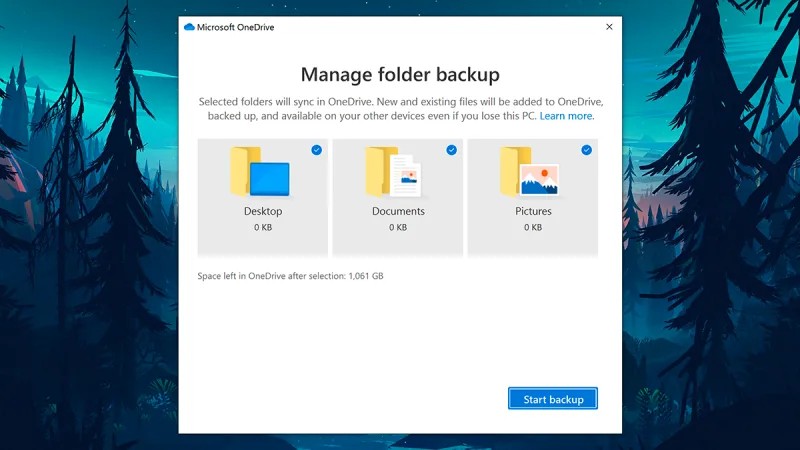Screen dimensions: 800x450
Task: Select the Desktop folder icon
Action: click(260, 171)
